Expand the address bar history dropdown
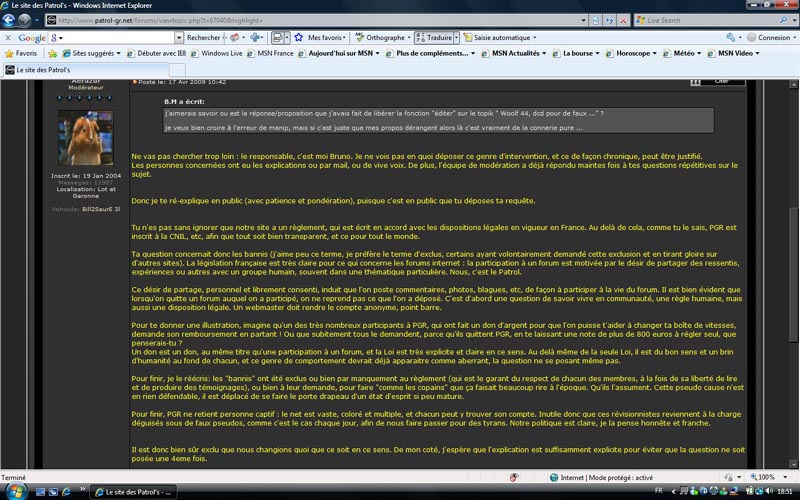 click(x=583, y=20)
